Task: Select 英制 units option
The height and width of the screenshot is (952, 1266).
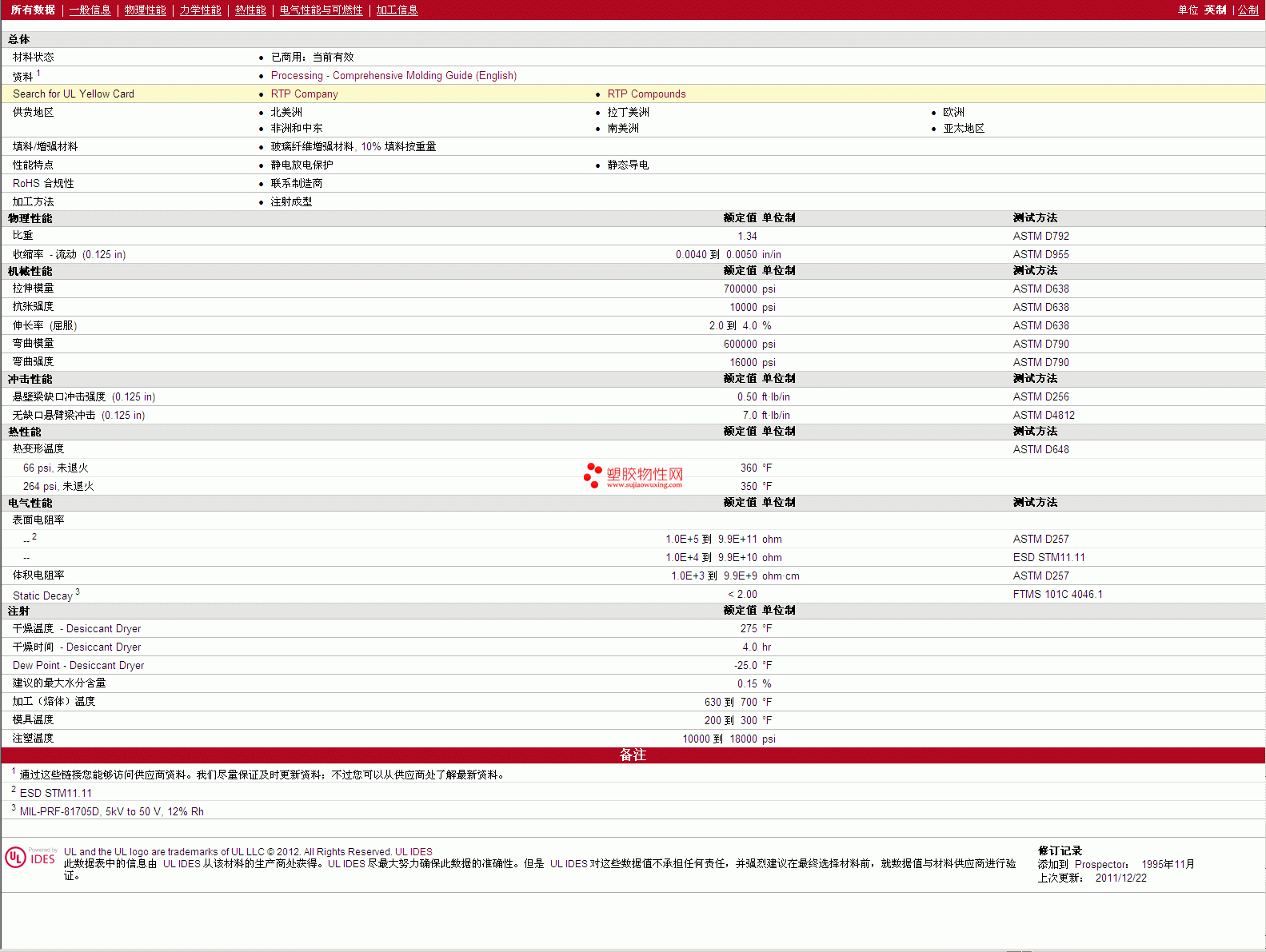Action: (x=1215, y=10)
